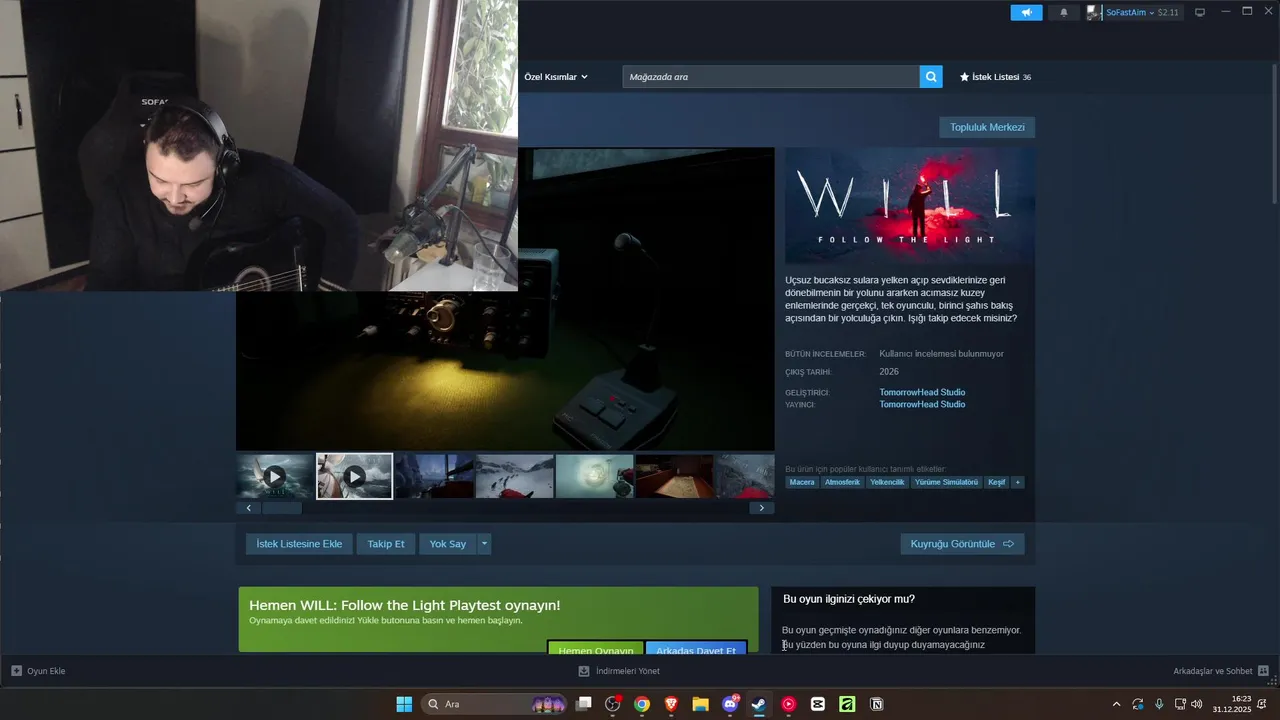This screenshot has width=1280, height=720.
Task: Open the green A app in taskbar
Action: coord(847,704)
